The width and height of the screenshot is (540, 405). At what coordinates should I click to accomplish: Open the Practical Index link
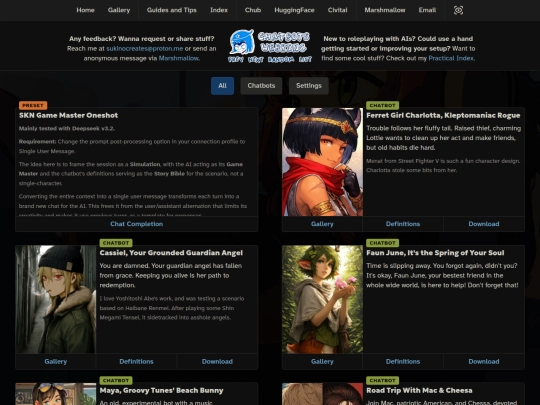(x=451, y=58)
